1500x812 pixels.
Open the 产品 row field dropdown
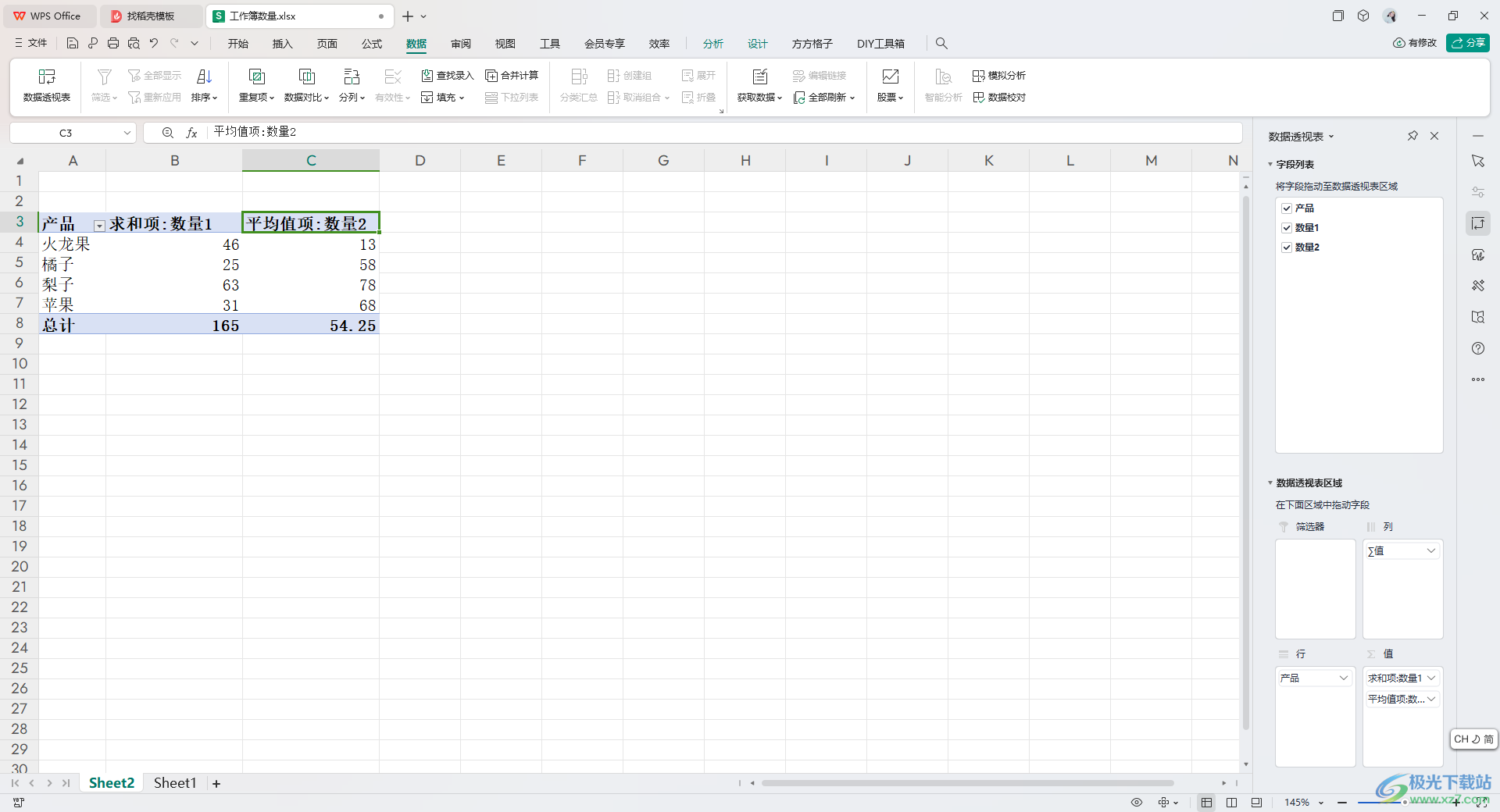click(x=1344, y=678)
